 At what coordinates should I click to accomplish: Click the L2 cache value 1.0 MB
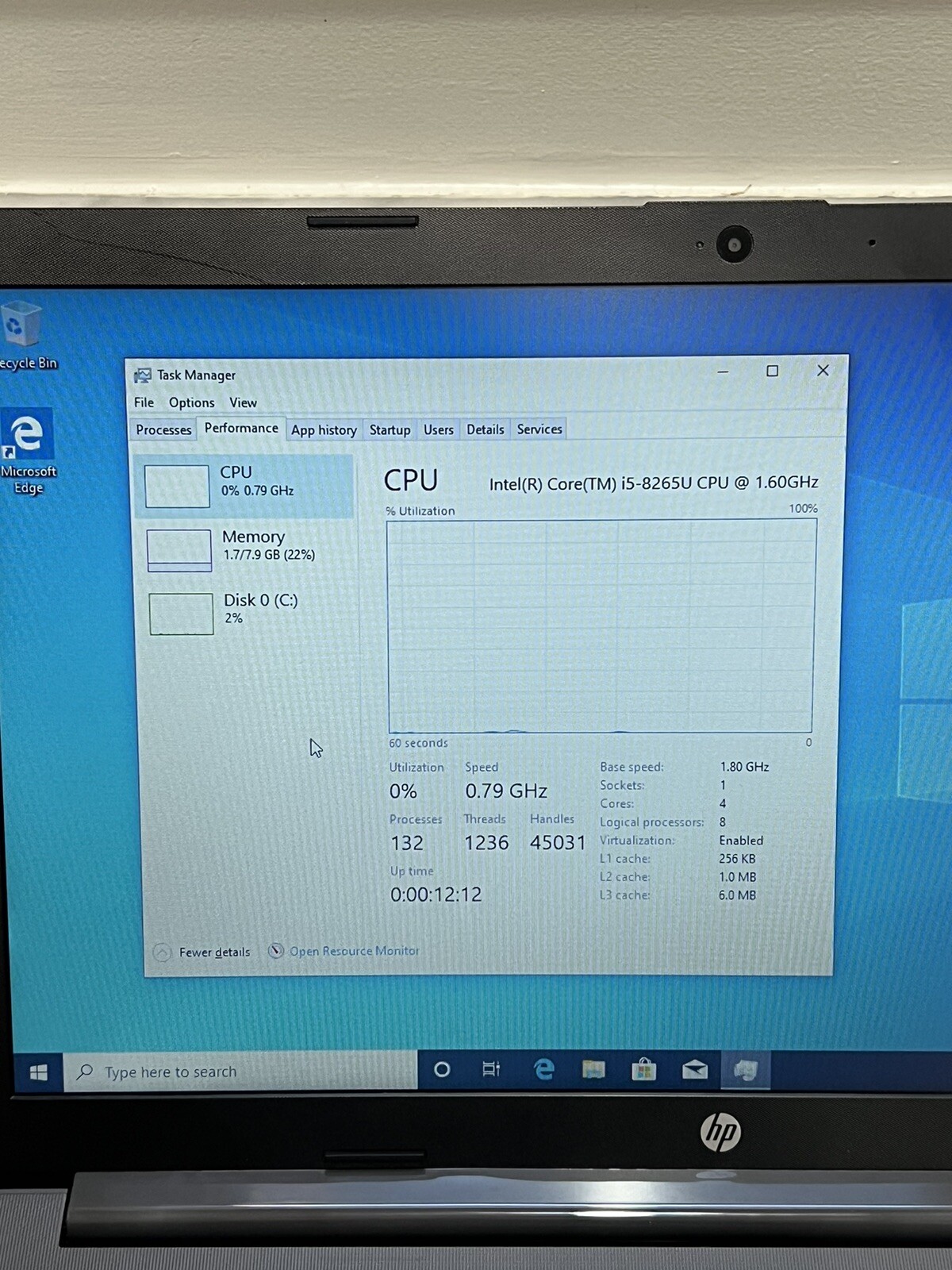click(737, 877)
